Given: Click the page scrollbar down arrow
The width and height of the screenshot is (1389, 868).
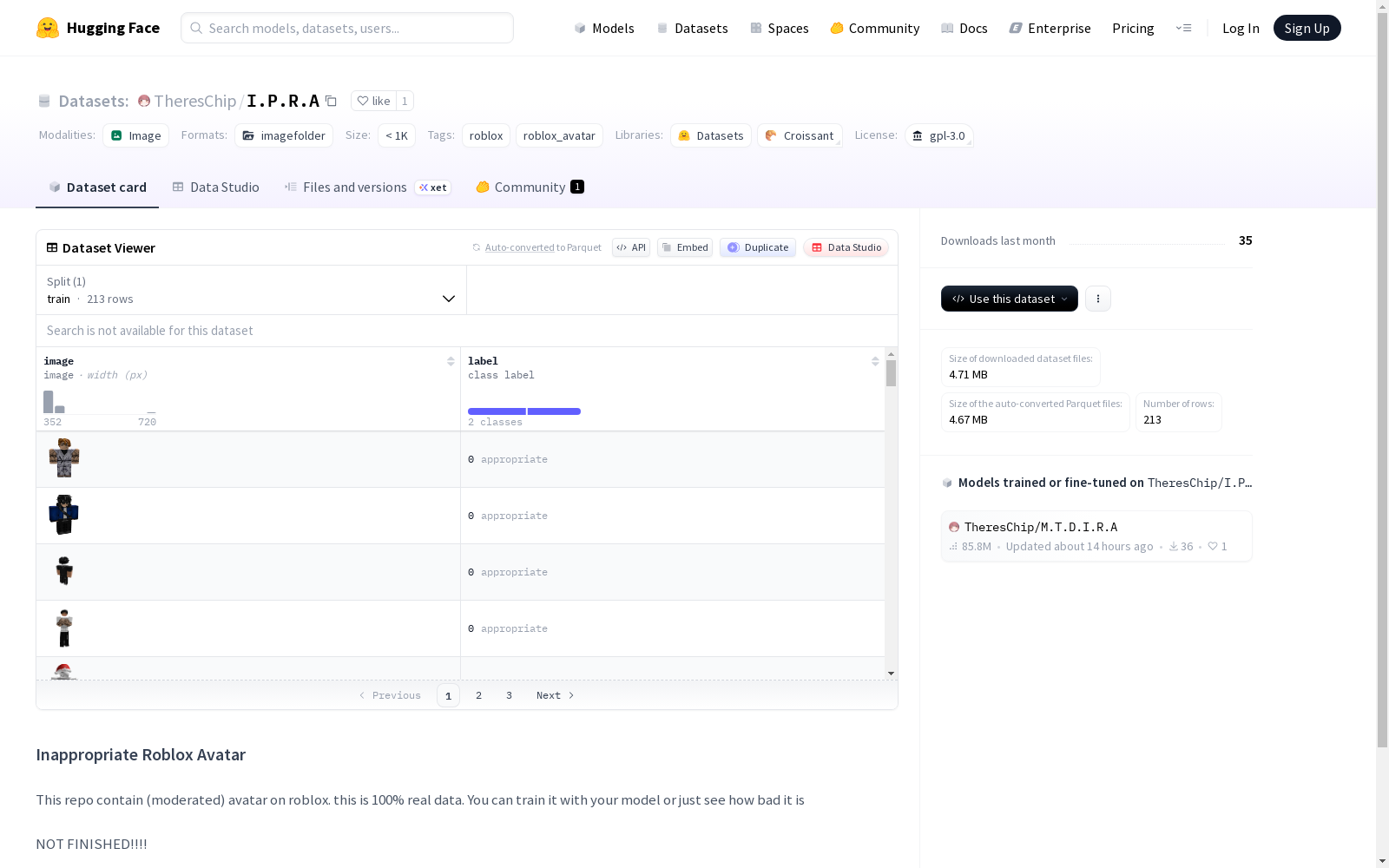Looking at the screenshot, I should tap(1382, 861).
